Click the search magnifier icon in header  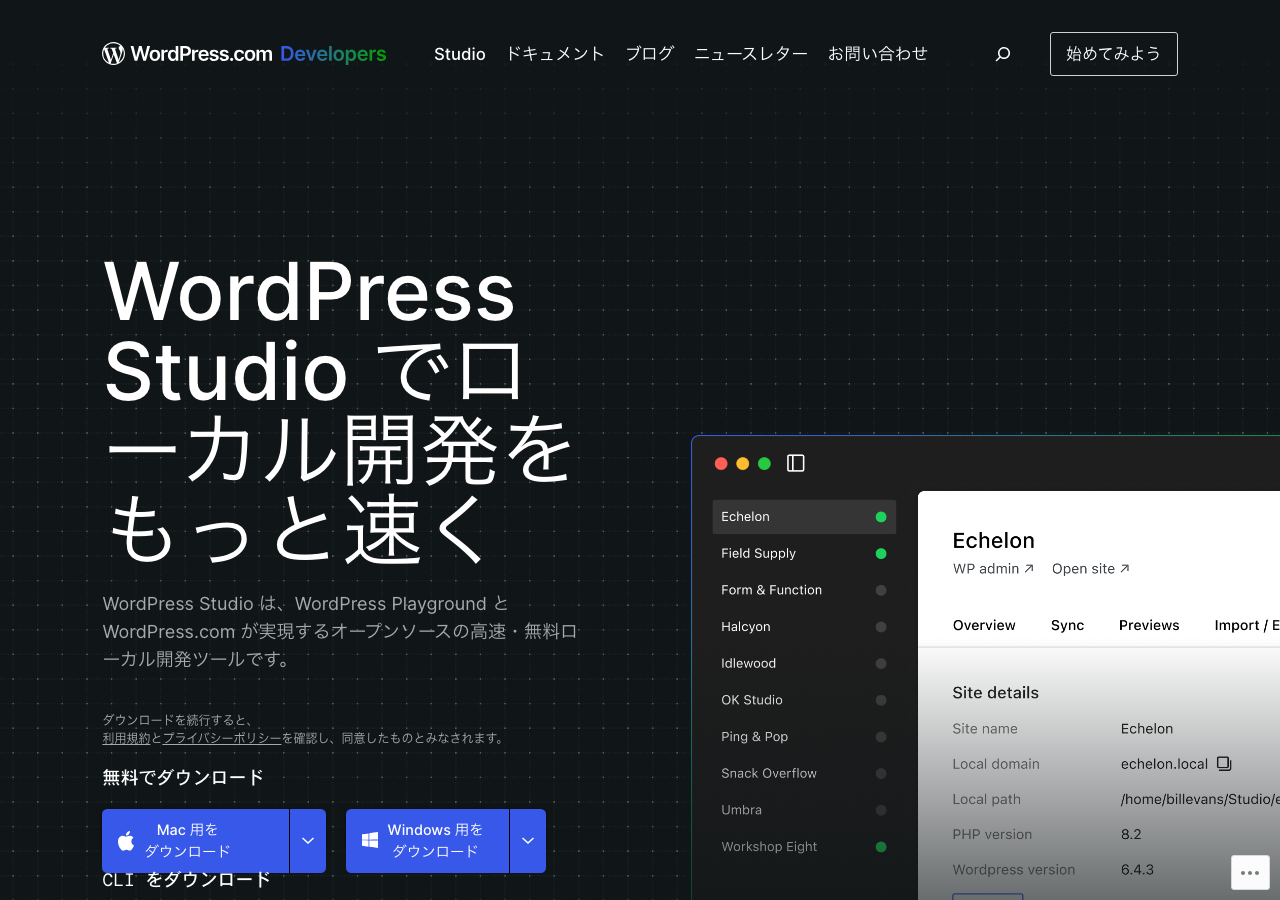click(1003, 54)
